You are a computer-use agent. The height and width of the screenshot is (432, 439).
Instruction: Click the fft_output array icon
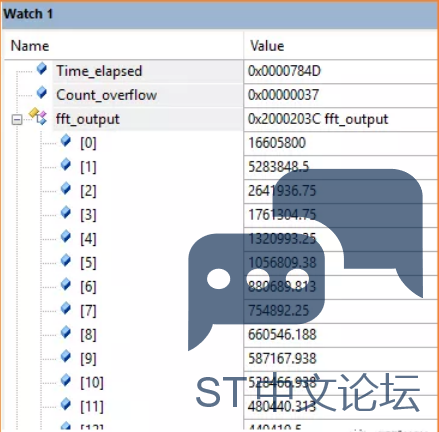pos(38,116)
